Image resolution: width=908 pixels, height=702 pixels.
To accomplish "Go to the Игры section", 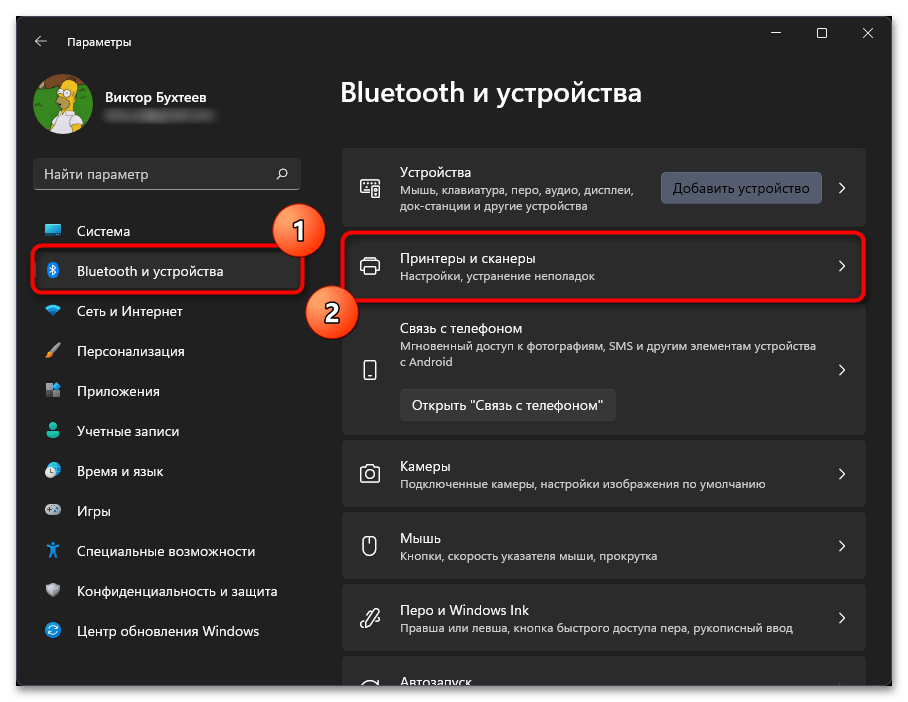I will click(x=167, y=510).
